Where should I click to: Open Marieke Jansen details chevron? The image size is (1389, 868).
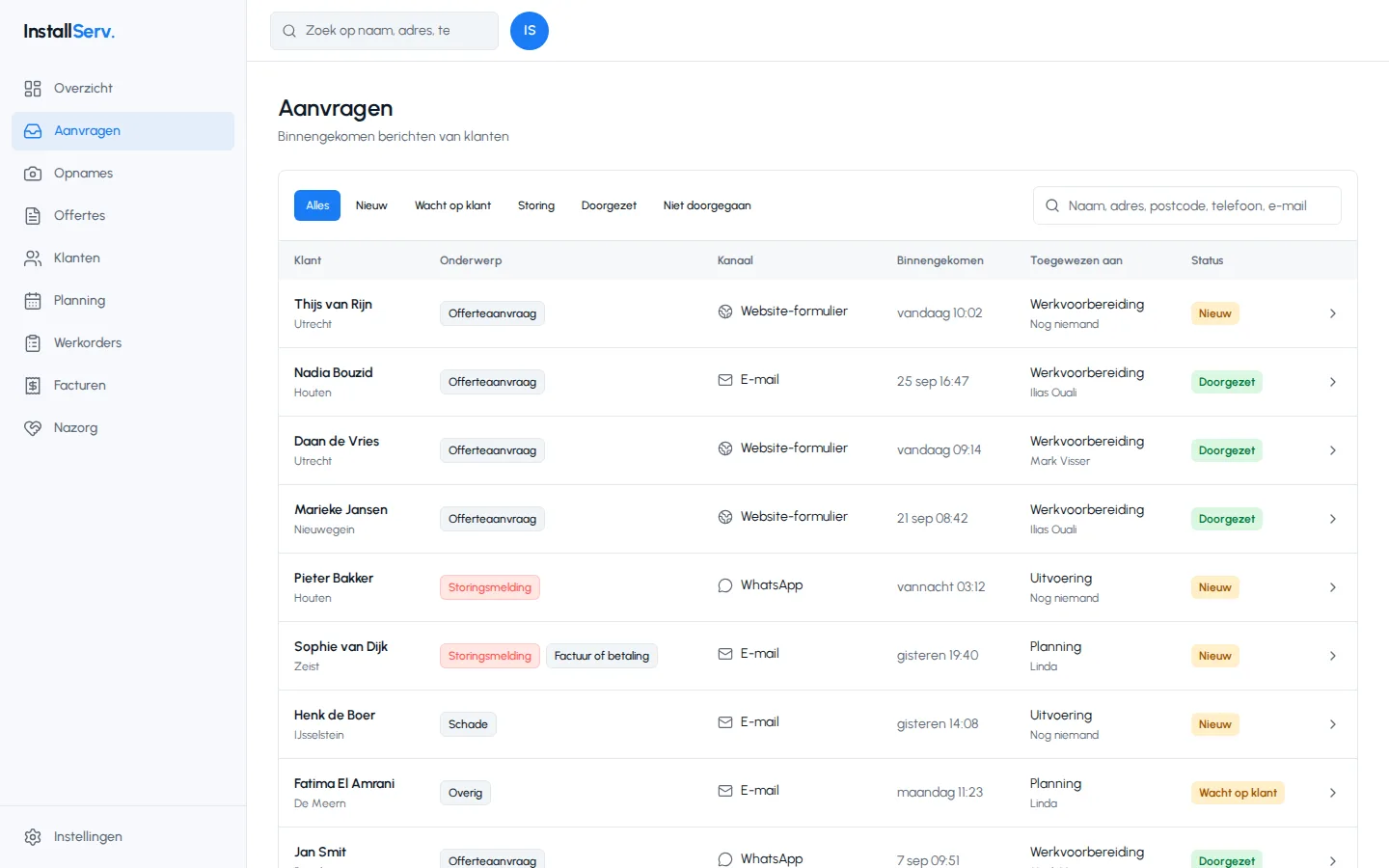click(x=1333, y=519)
